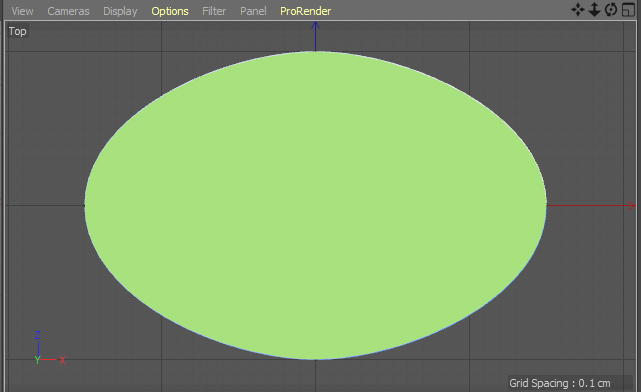Click the blue Z letter in axis indicator
The image size is (641, 392).
click(x=38, y=336)
